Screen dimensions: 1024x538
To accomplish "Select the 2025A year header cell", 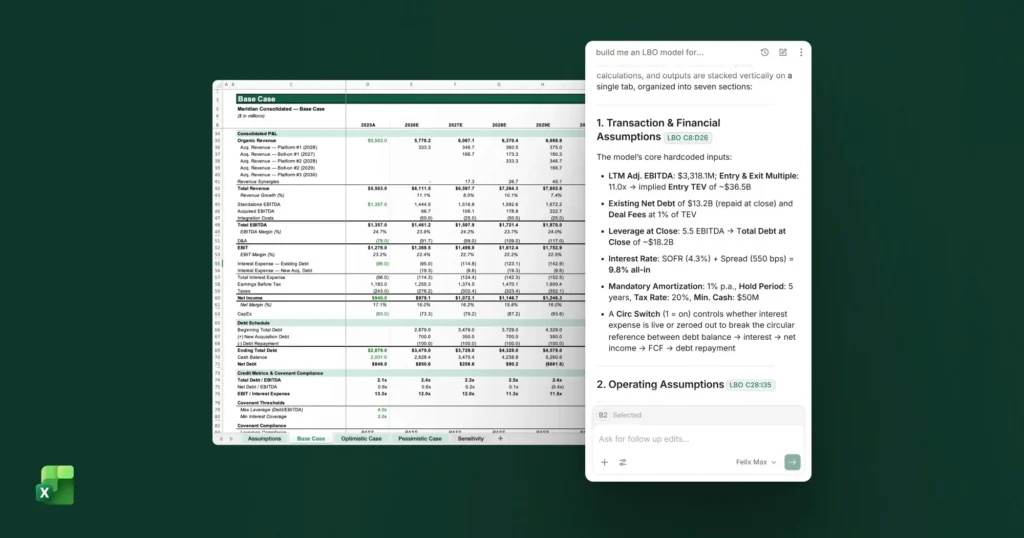I will (x=368, y=125).
